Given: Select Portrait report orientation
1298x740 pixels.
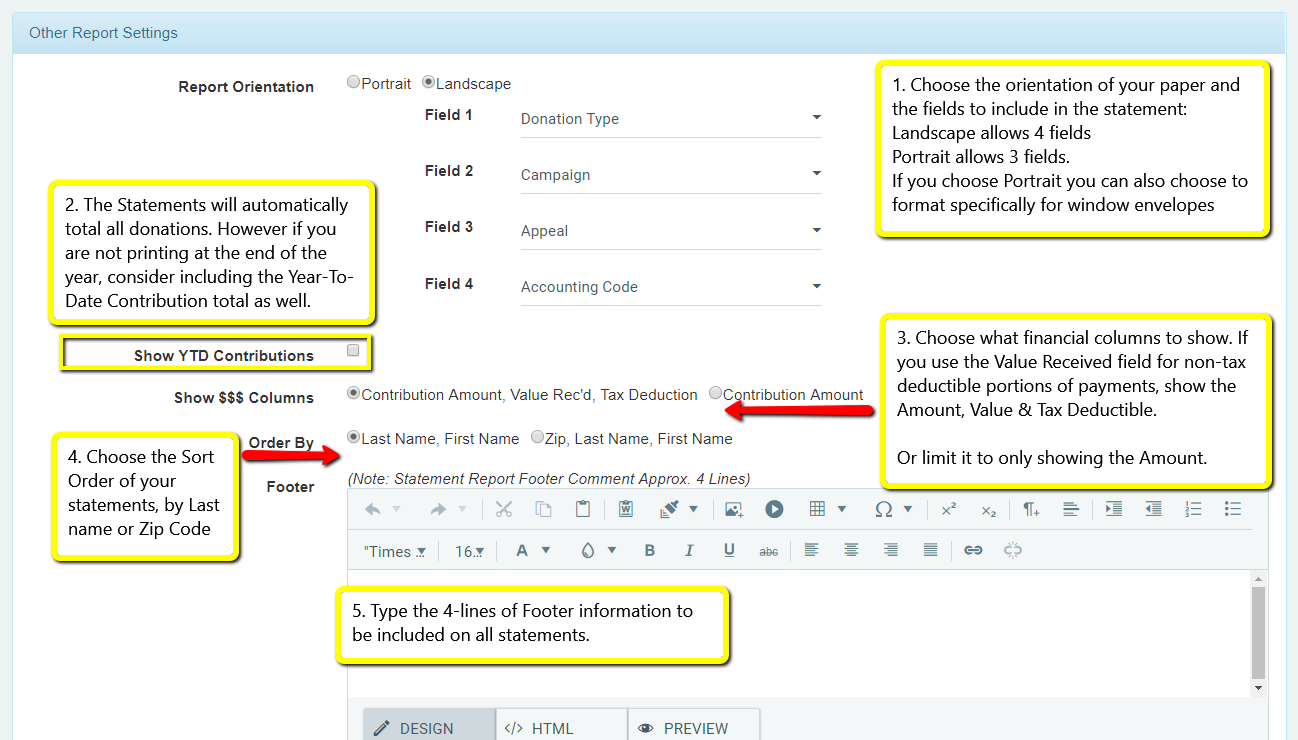Looking at the screenshot, I should click(353, 83).
